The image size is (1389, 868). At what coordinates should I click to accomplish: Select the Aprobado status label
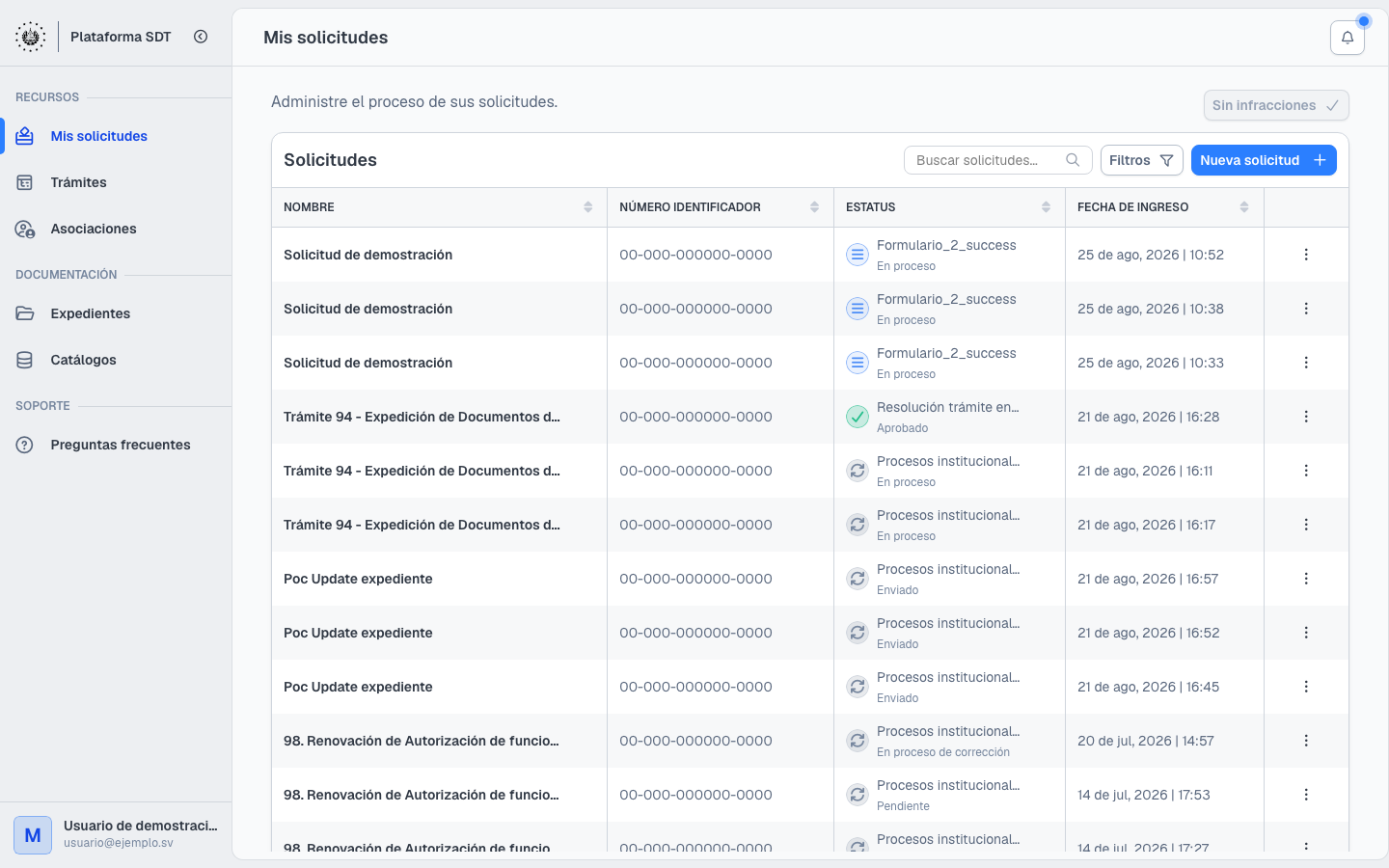(x=902, y=428)
